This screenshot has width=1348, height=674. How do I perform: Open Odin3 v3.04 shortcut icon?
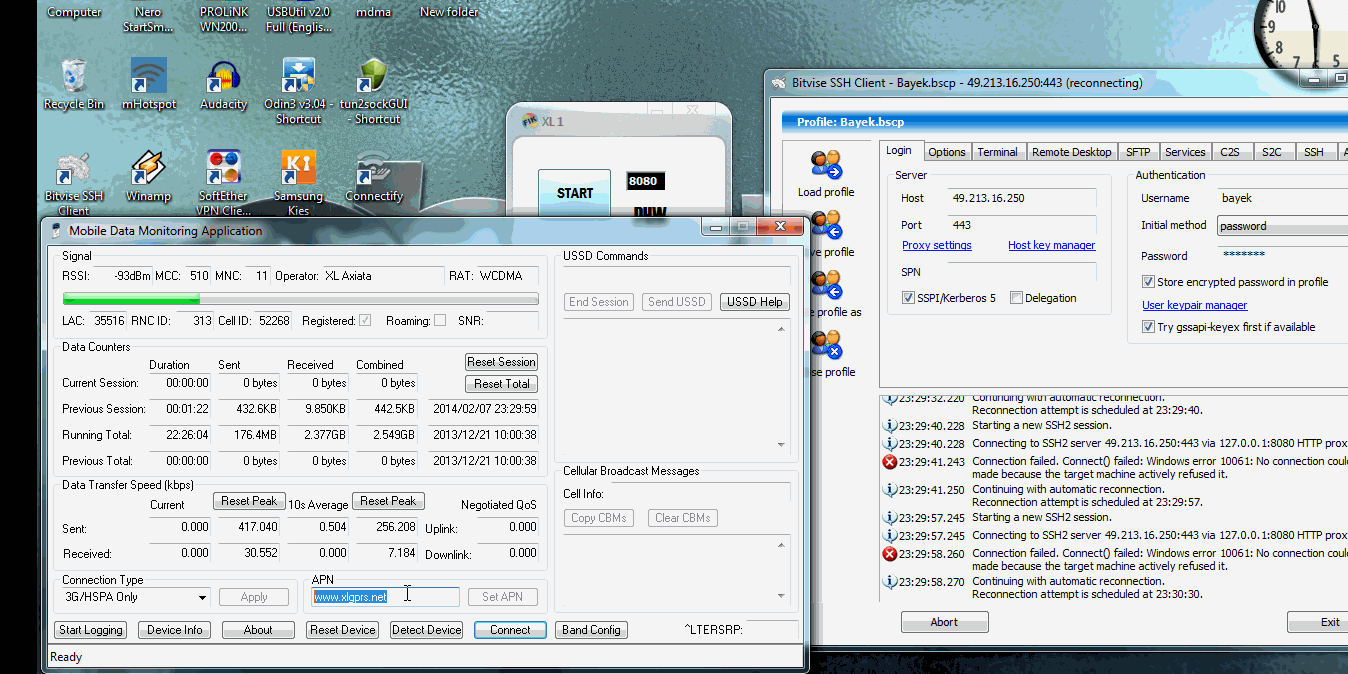click(x=299, y=91)
